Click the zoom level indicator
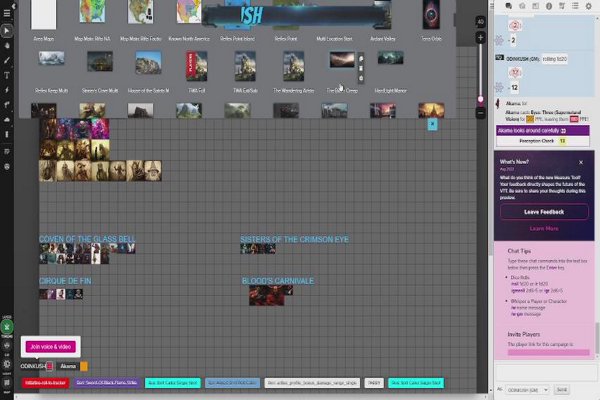 coord(481,22)
